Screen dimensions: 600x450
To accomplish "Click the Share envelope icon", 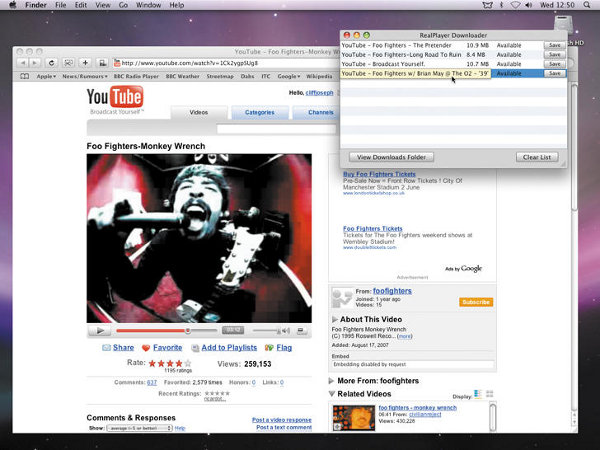I will [106, 347].
